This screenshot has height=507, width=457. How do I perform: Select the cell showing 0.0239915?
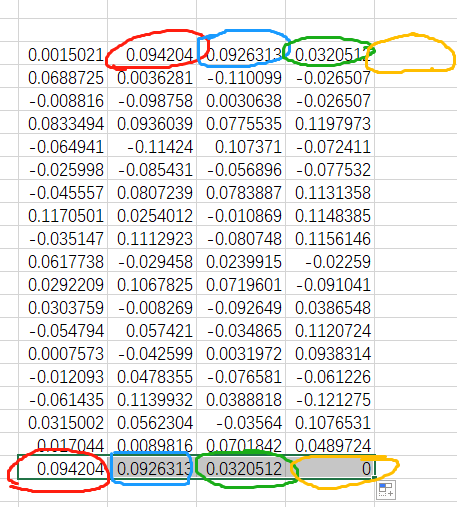click(241, 260)
